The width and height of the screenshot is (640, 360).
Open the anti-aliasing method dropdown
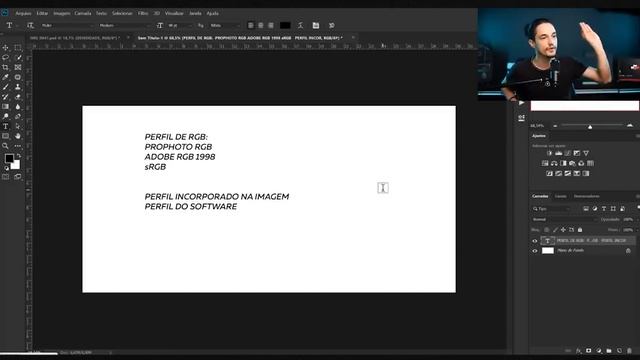(224, 25)
